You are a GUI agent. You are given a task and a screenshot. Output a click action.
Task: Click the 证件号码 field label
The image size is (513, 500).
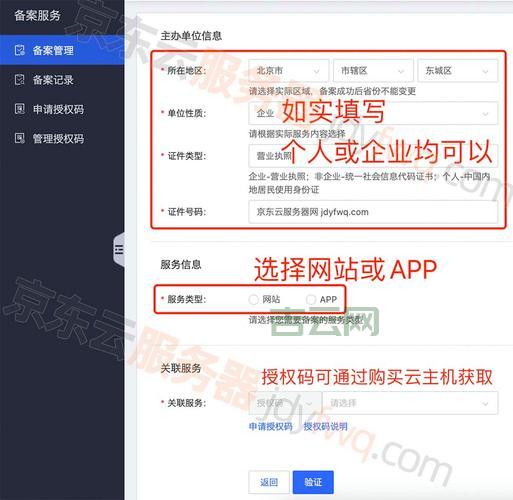point(187,212)
